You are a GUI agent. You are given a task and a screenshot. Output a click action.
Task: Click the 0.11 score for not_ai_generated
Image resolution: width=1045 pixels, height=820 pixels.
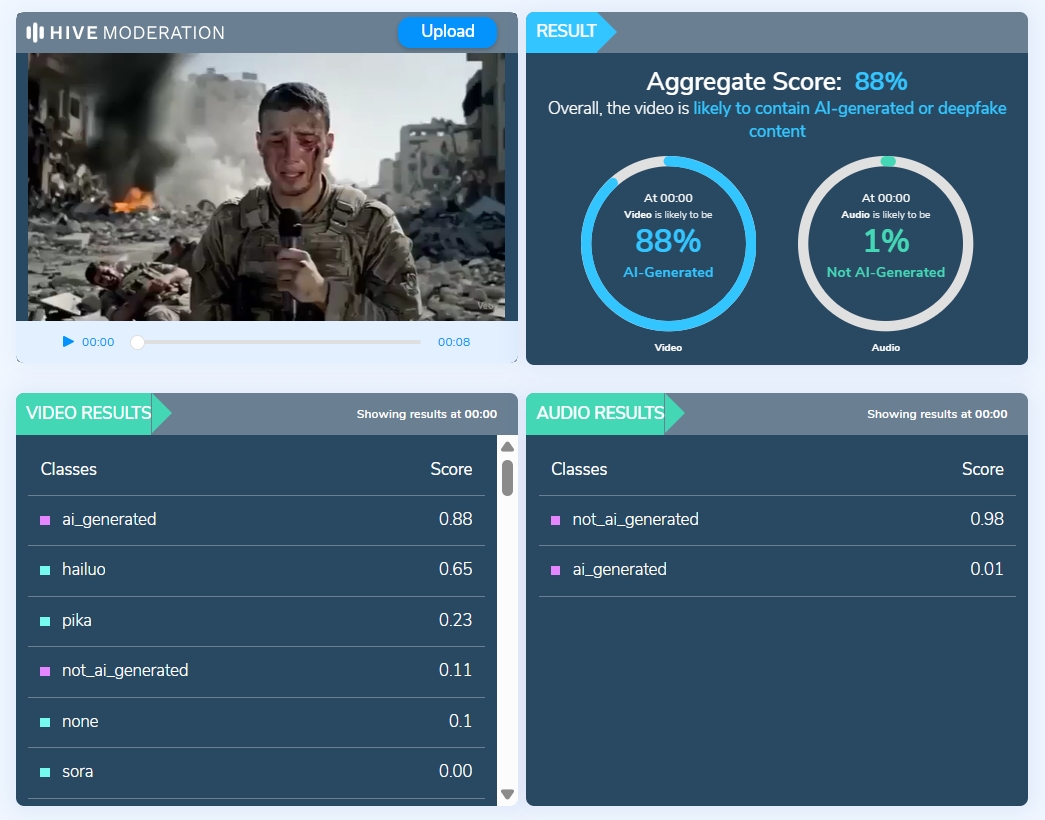[455, 670]
